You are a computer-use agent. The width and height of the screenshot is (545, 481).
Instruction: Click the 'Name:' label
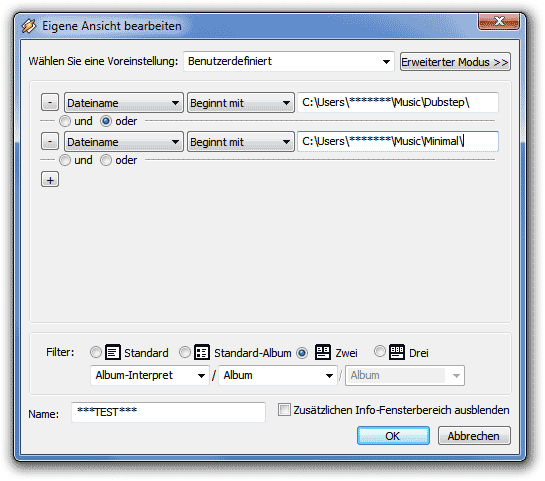tap(43, 414)
